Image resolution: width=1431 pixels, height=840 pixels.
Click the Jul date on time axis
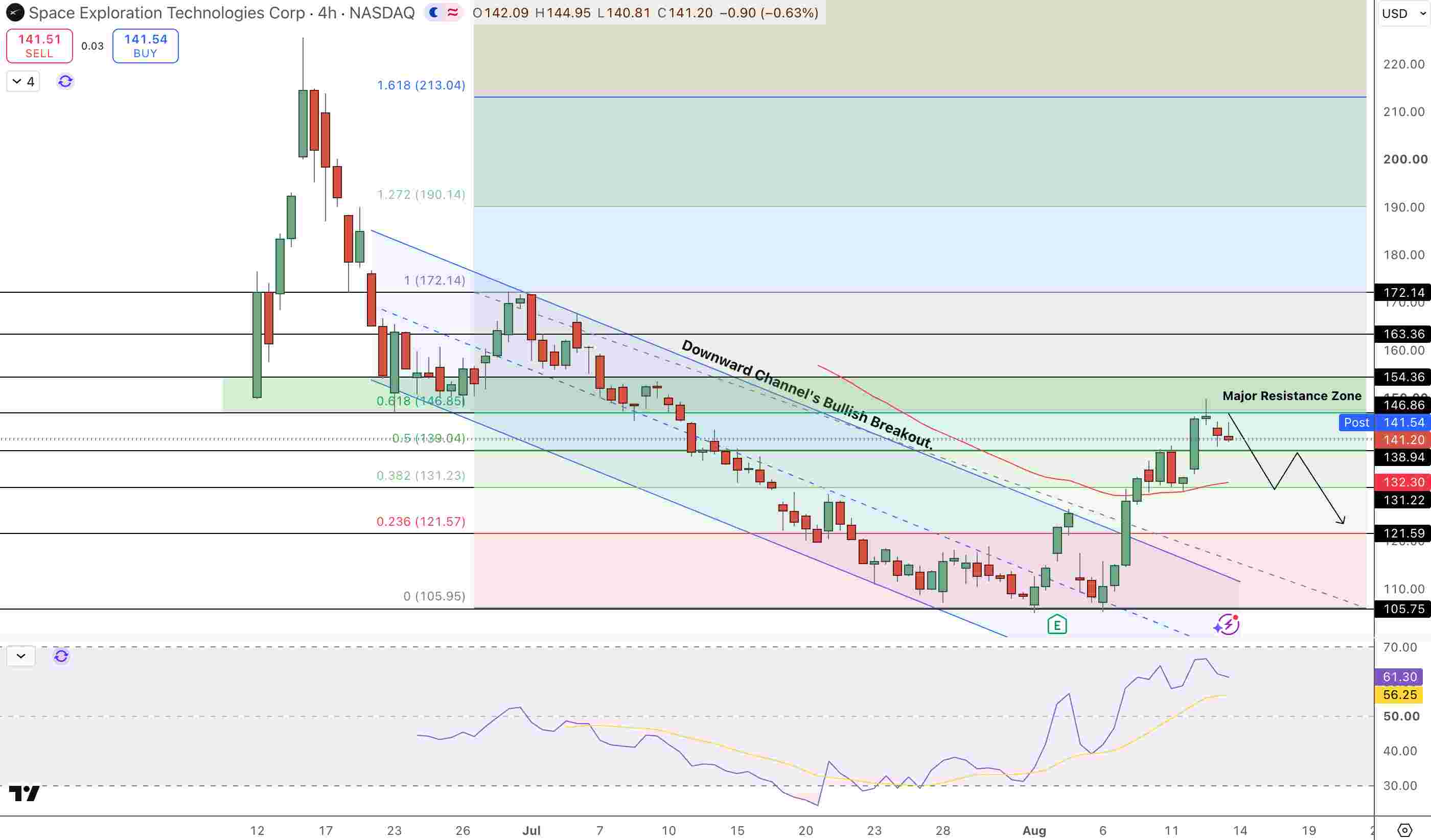tap(531, 831)
